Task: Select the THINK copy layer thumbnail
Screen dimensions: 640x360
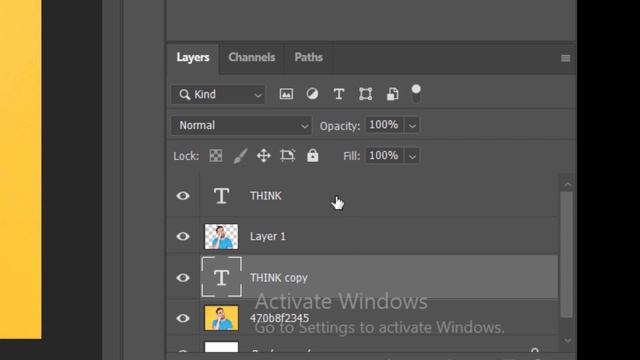Action: 221,278
